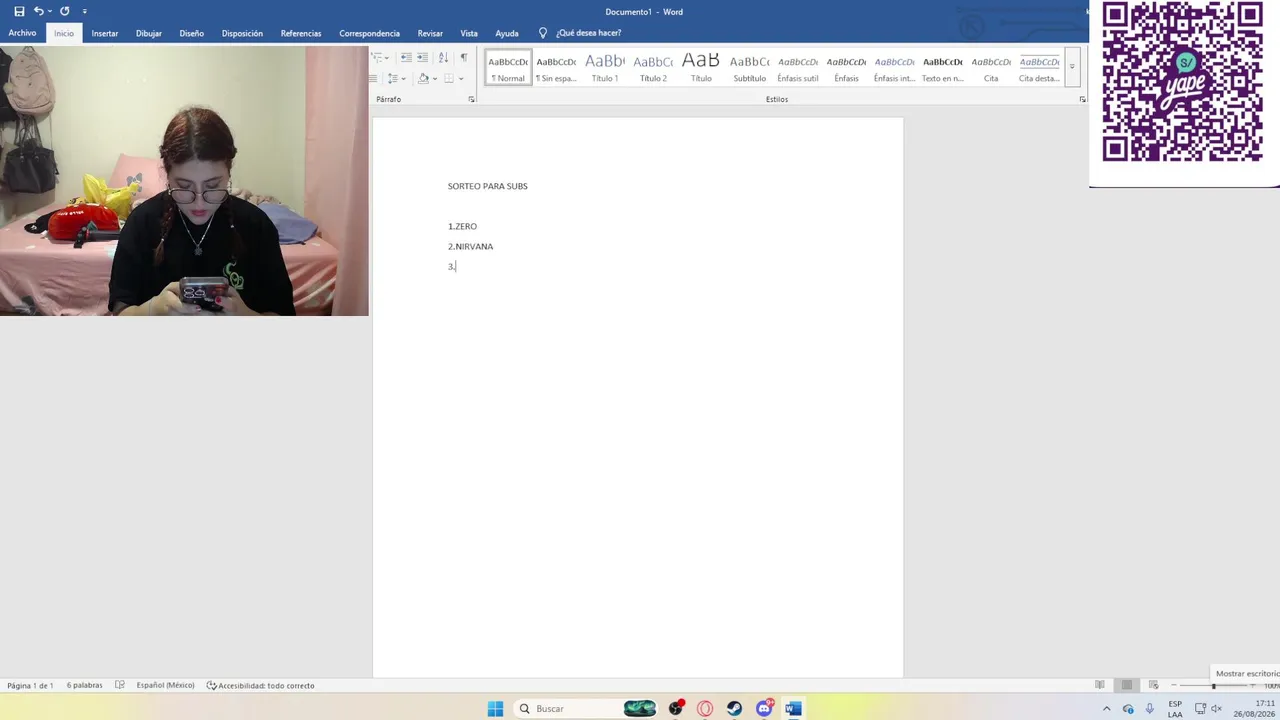Adjust the zoom slider handle

(x=1214, y=685)
